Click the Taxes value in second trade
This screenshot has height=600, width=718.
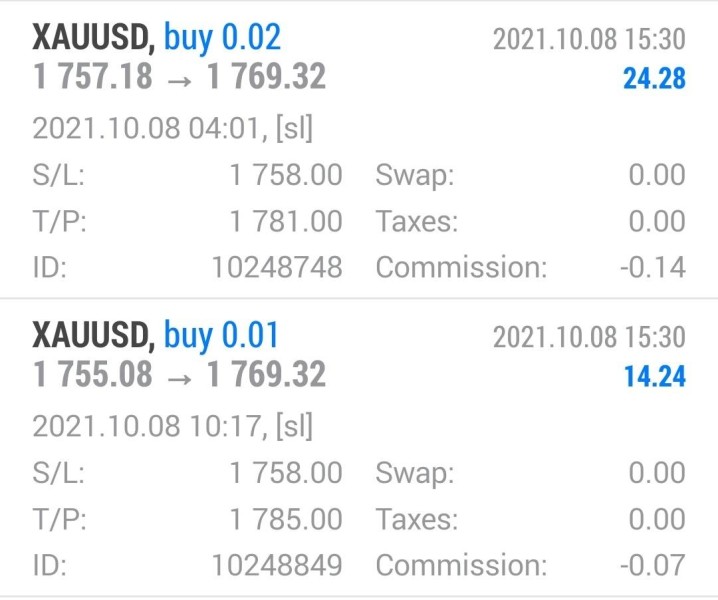657,519
